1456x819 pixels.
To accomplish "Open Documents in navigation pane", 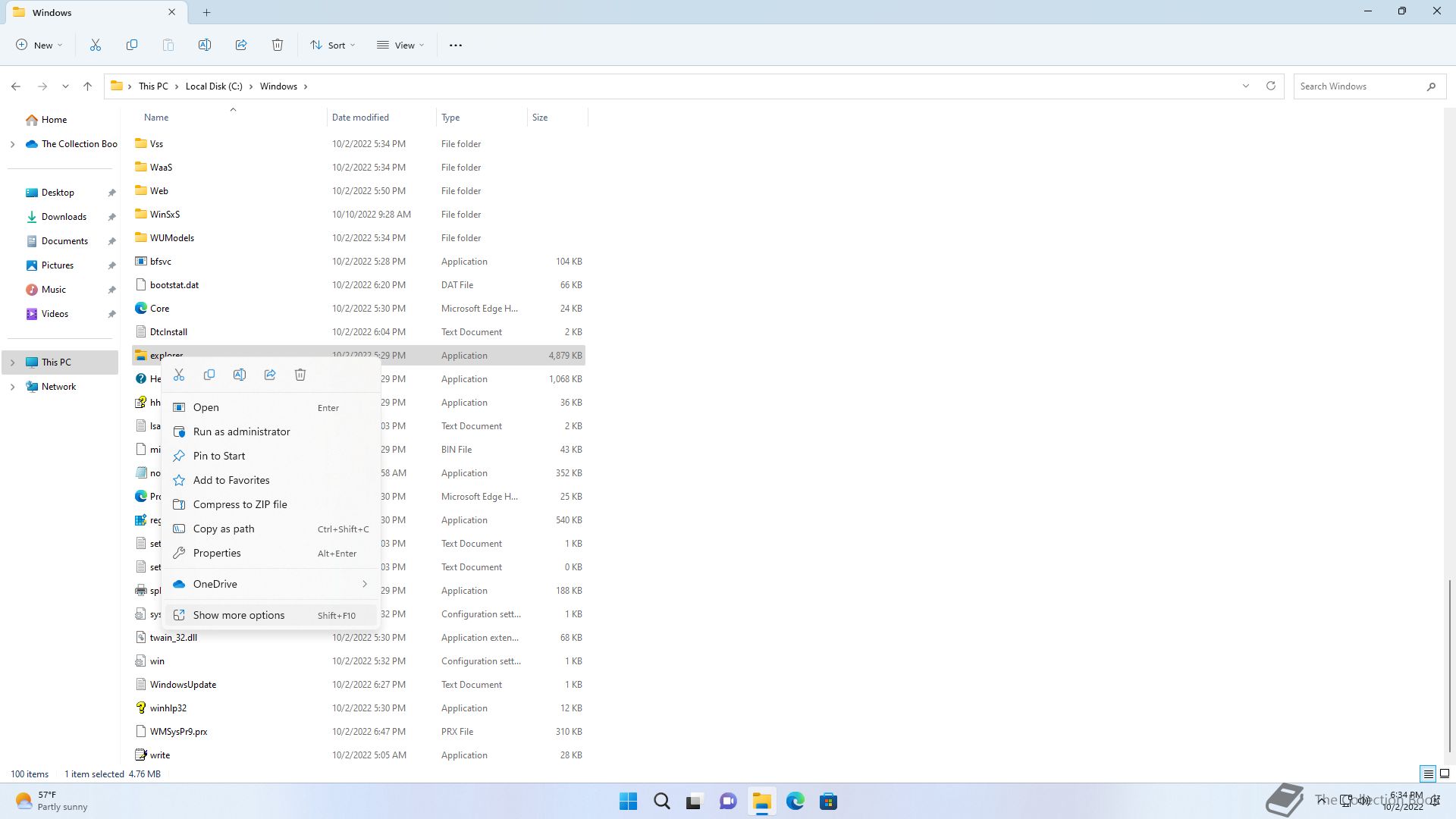I will pos(61,241).
